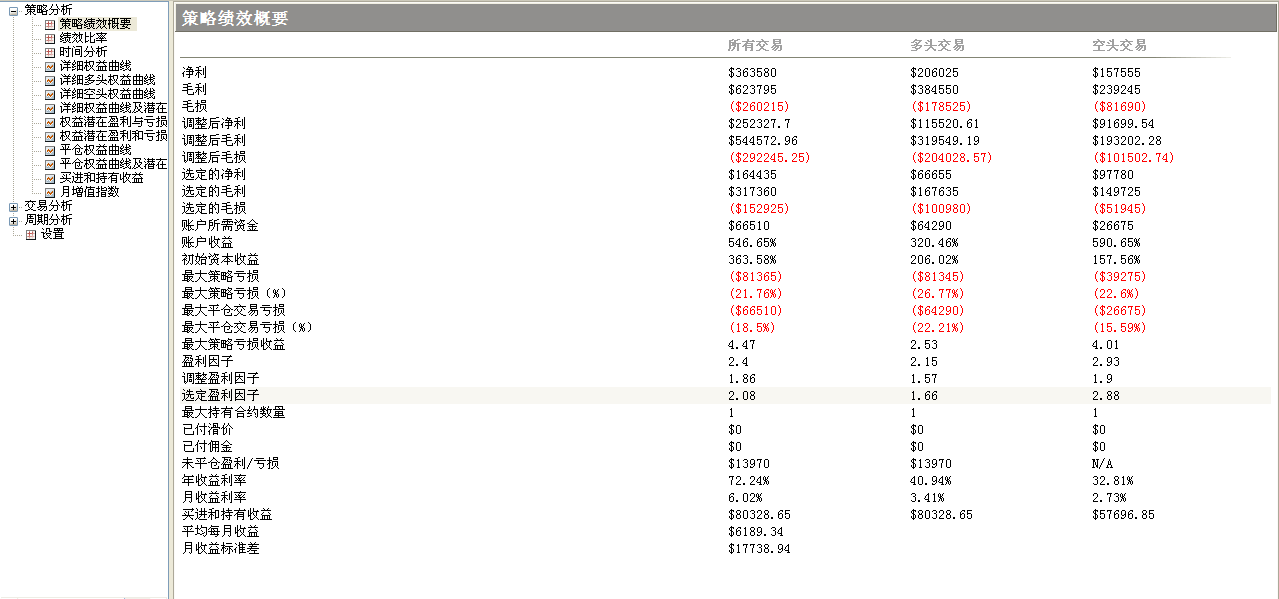Click the table icon beside 绩效比率
1279x599 pixels.
50,38
